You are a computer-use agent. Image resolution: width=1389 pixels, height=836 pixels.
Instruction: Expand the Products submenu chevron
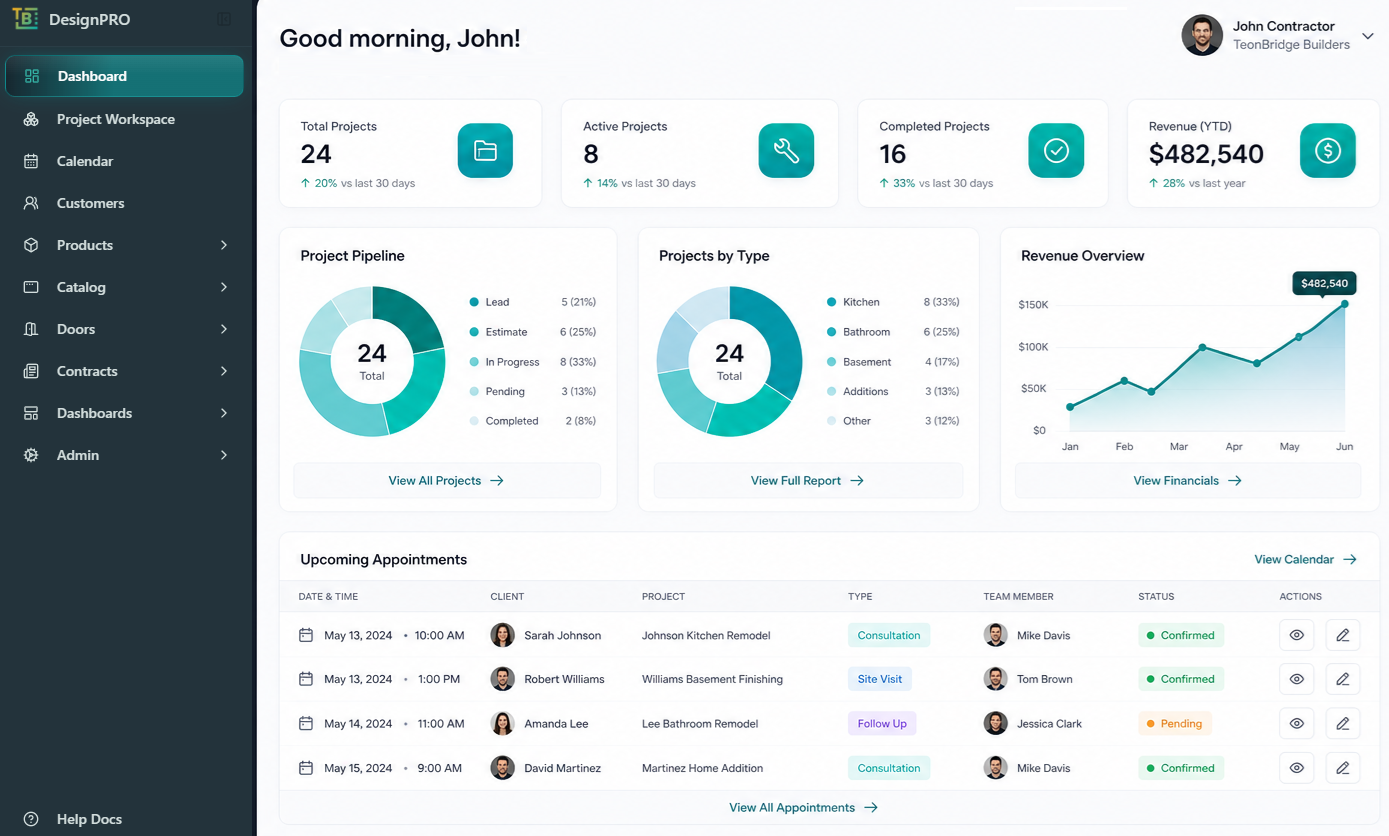pos(224,245)
